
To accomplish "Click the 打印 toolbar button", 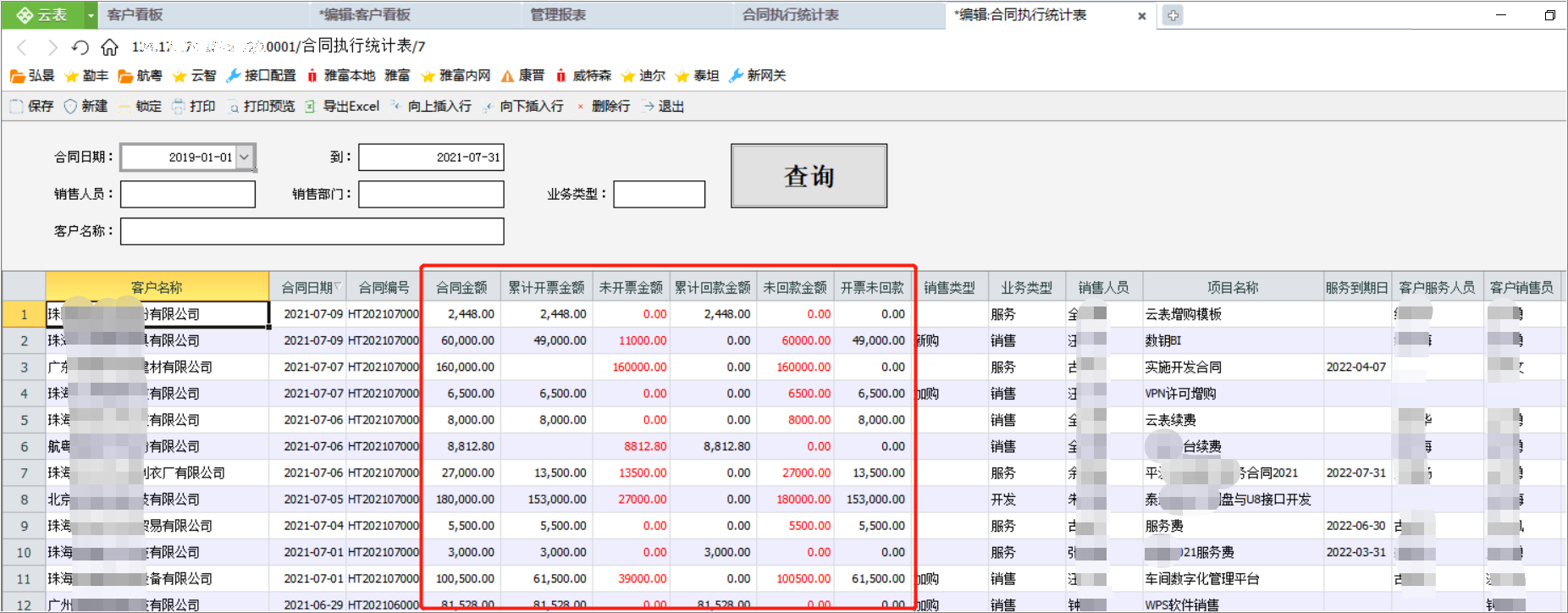I will coord(194,106).
